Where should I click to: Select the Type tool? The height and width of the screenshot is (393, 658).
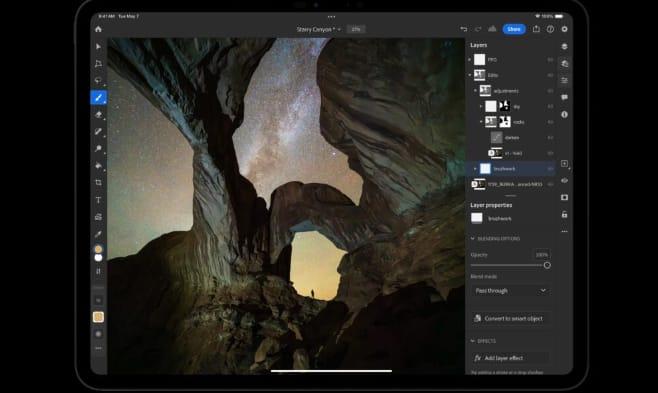coord(98,200)
